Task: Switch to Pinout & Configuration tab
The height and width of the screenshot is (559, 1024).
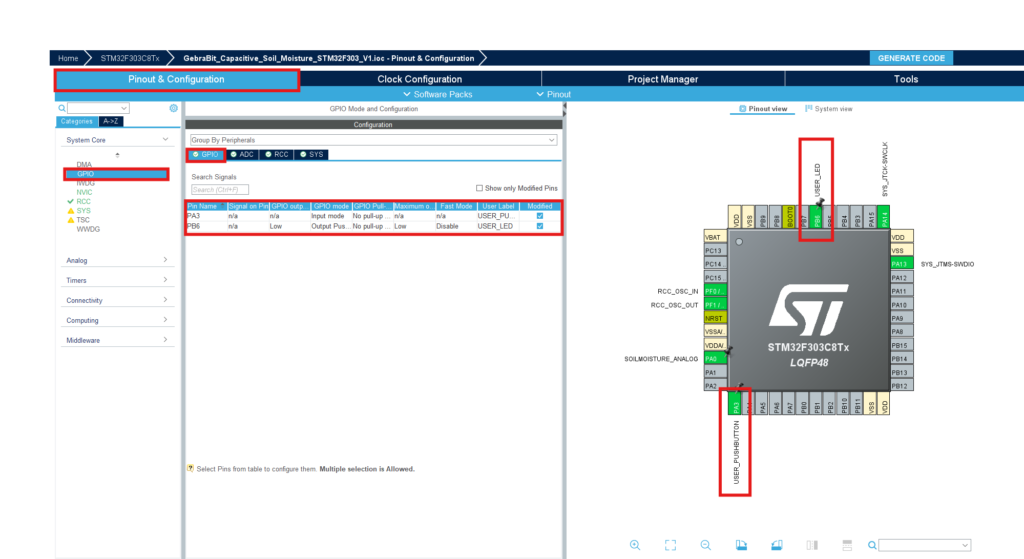Action: click(x=176, y=79)
